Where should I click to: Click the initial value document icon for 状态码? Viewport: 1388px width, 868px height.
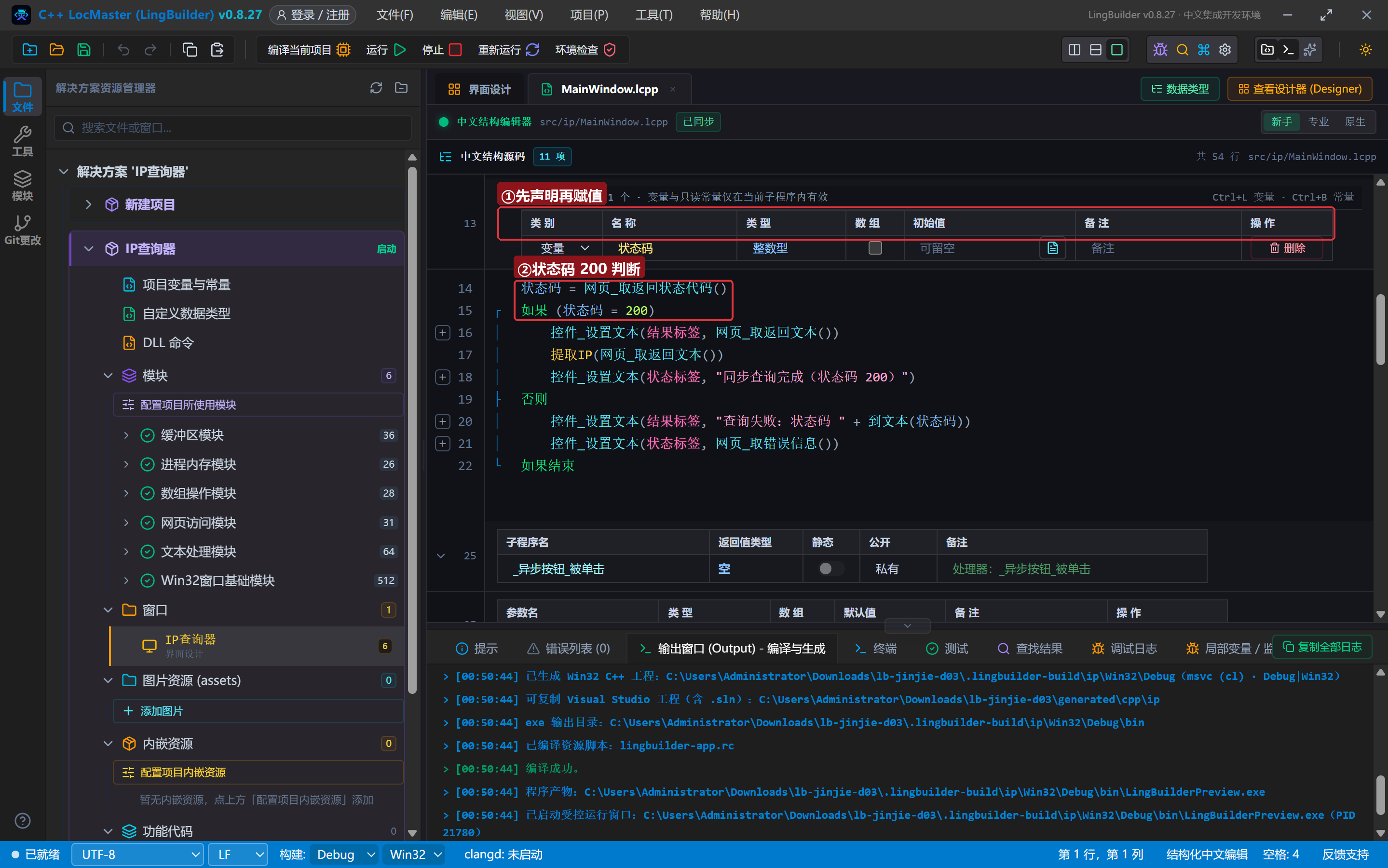point(1053,248)
